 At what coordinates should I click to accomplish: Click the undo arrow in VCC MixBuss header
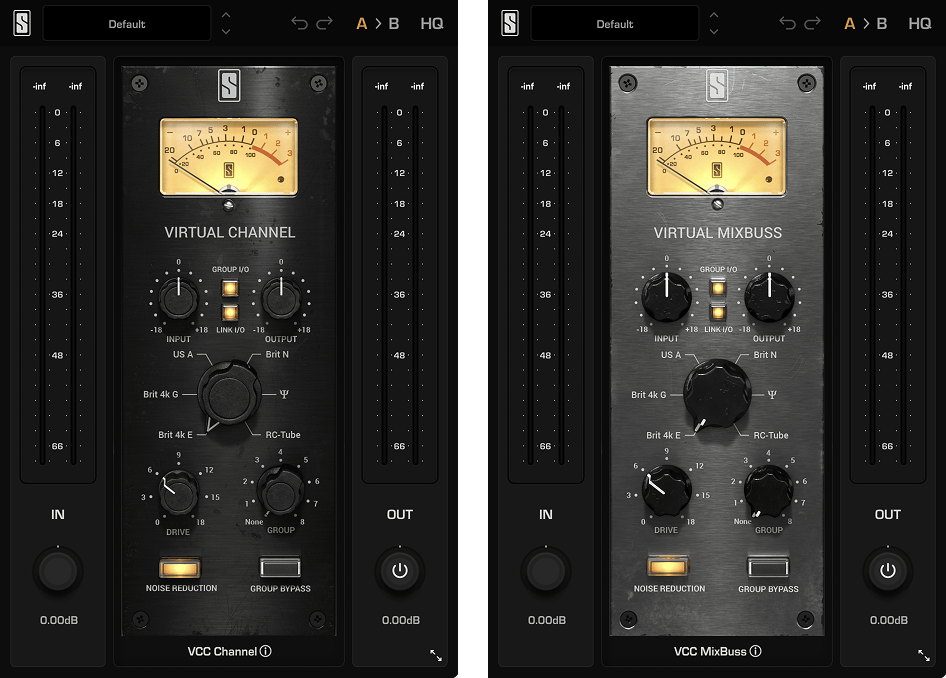[787, 23]
